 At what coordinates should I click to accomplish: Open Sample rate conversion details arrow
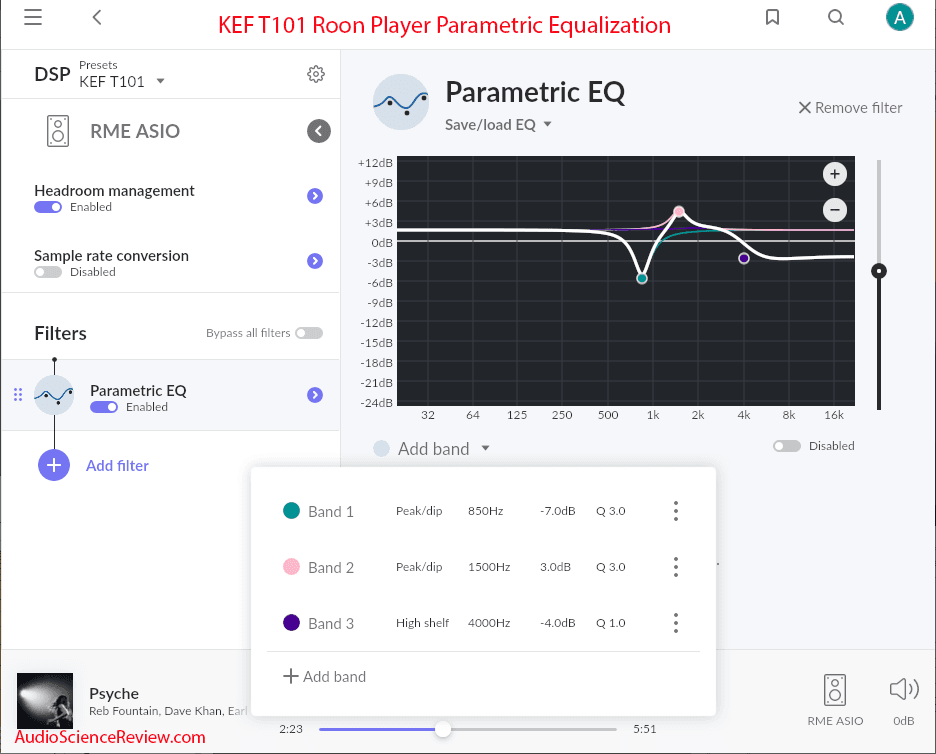(x=315, y=261)
